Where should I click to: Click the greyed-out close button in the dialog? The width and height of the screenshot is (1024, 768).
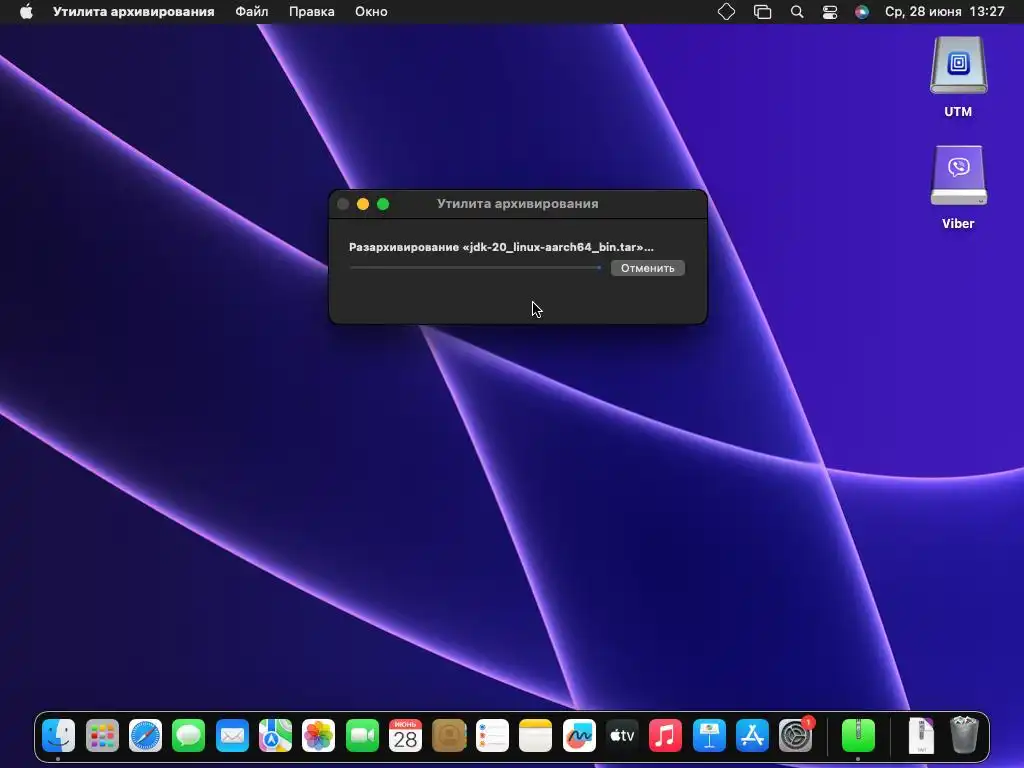tap(343, 204)
